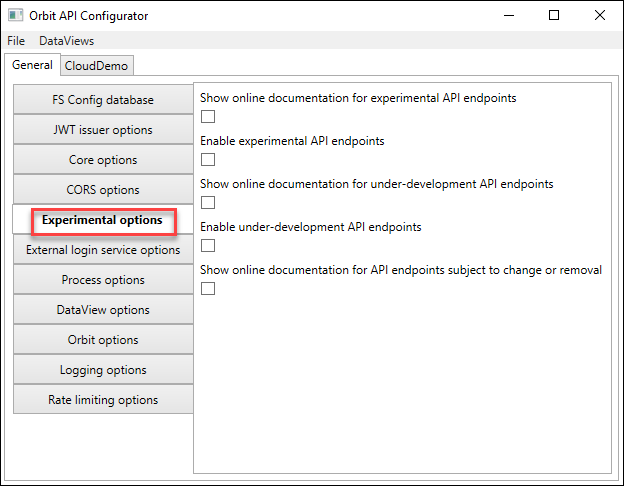The image size is (624, 486).
Task: Maximize the Orbit API Configurator window
Action: [x=554, y=16]
